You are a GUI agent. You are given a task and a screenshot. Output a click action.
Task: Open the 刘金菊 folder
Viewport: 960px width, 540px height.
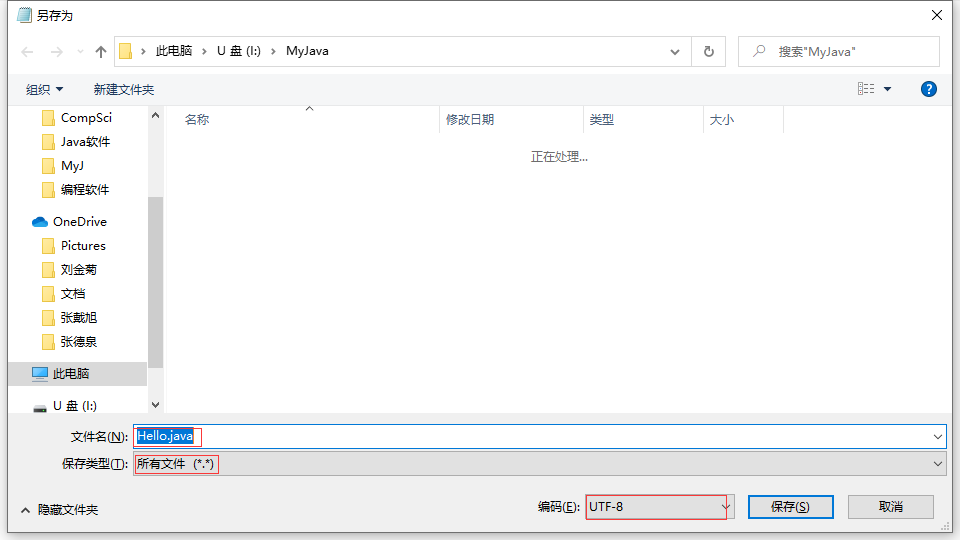pyautogui.click(x=78, y=270)
